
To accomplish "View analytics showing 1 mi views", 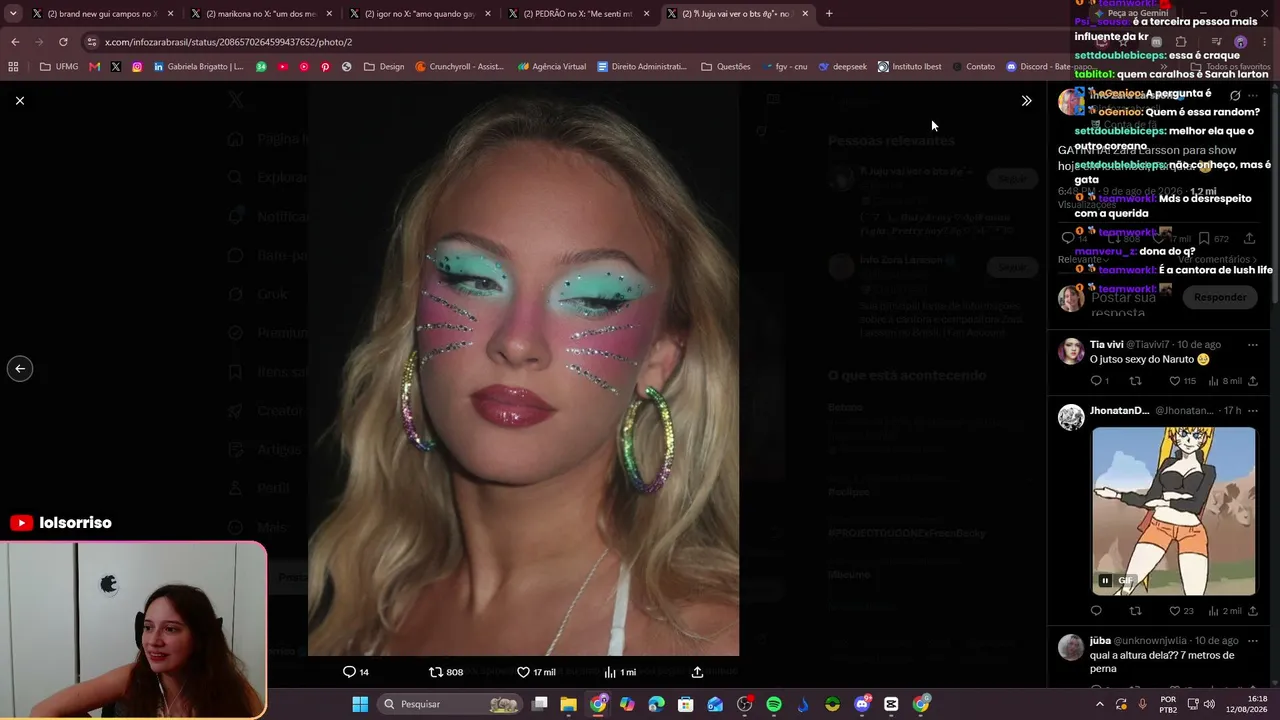I will point(620,672).
